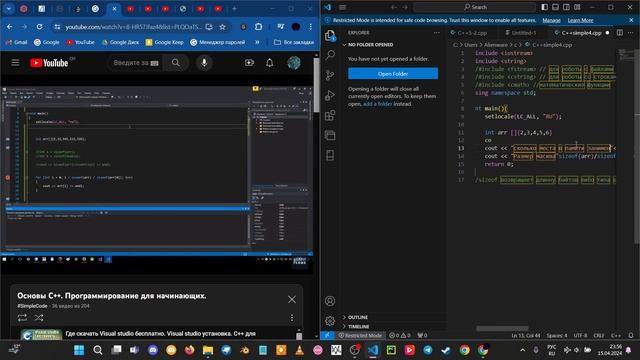Close the YouTube playlist panel
Screen dimensions: 640x360
[x=292, y=300]
